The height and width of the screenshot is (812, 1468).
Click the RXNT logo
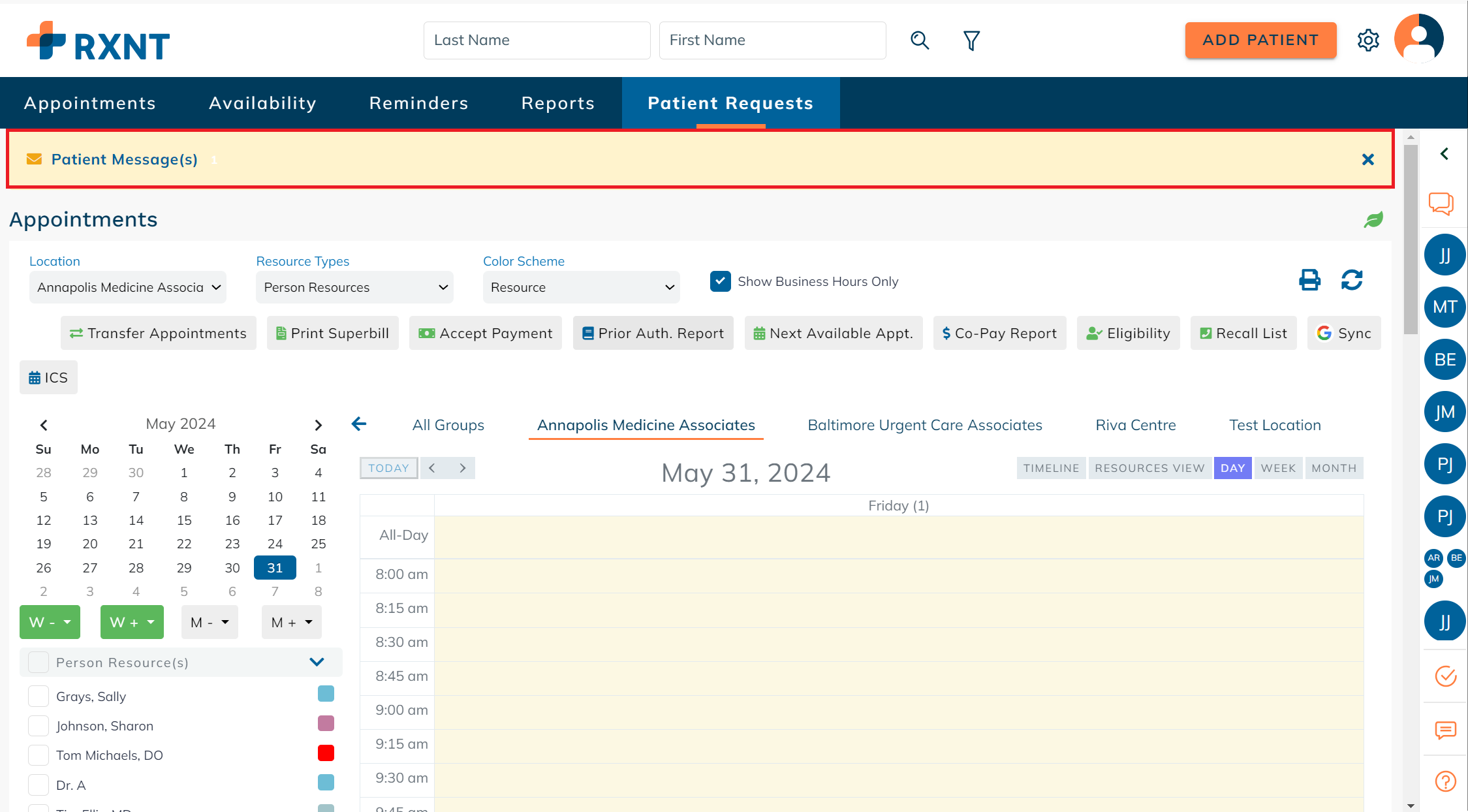99,40
